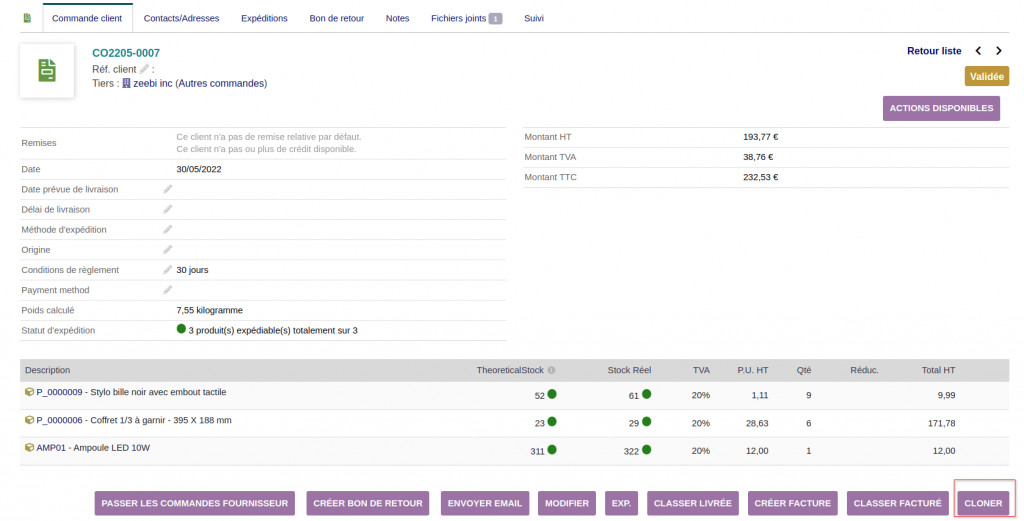
Task: Open the Fichiers joints tab
Action: point(466,18)
